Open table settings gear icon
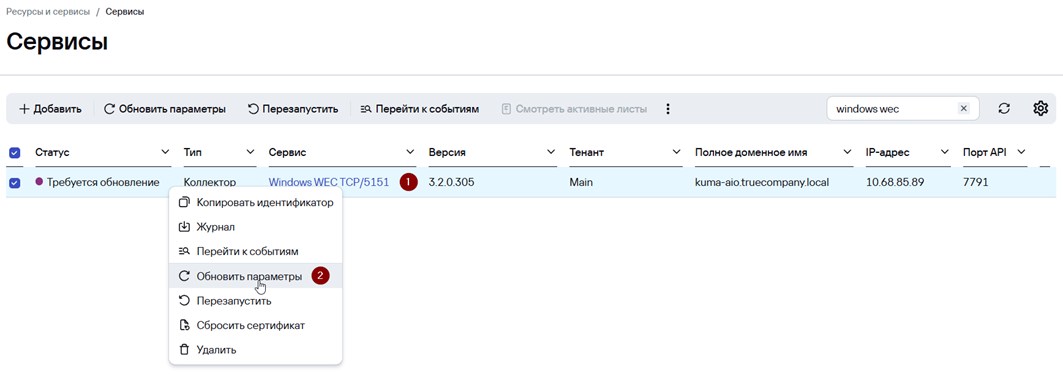1063x381 pixels. pyautogui.click(x=1041, y=108)
